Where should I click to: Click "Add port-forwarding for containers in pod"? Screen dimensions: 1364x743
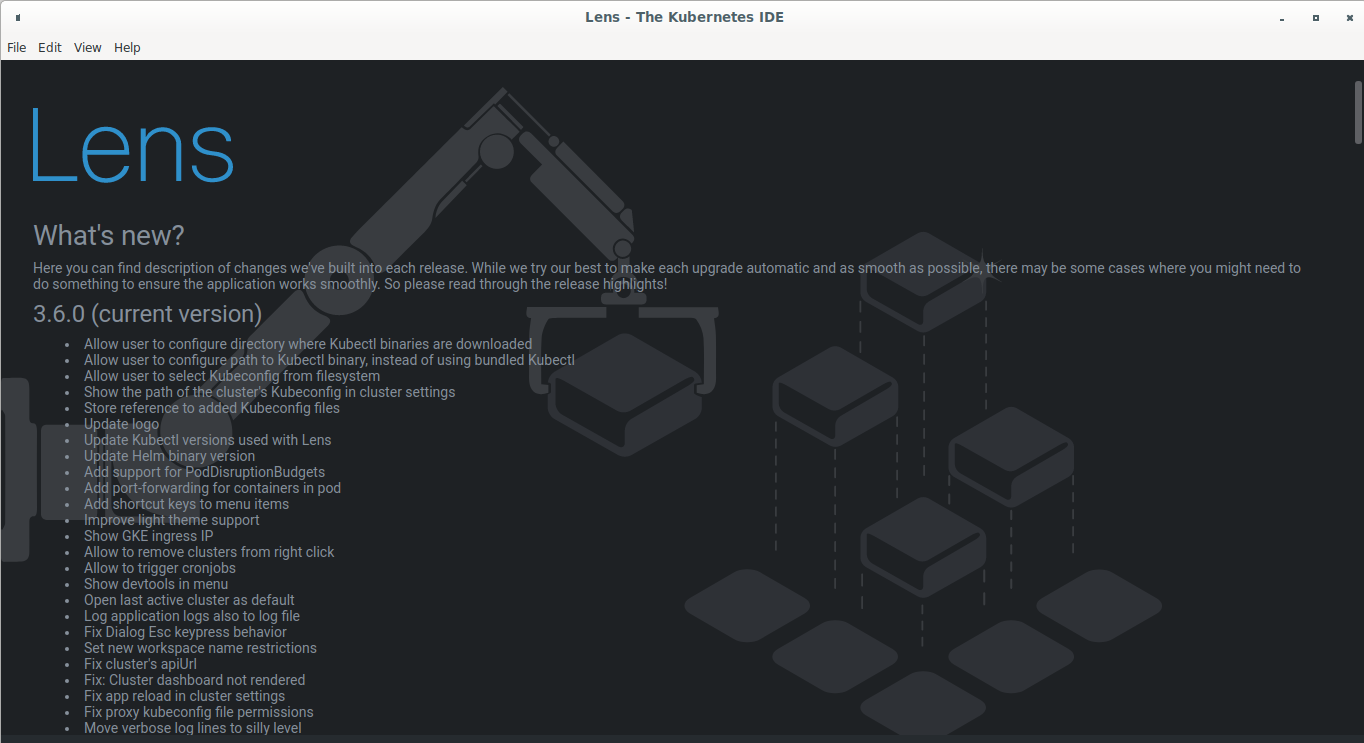(x=212, y=488)
